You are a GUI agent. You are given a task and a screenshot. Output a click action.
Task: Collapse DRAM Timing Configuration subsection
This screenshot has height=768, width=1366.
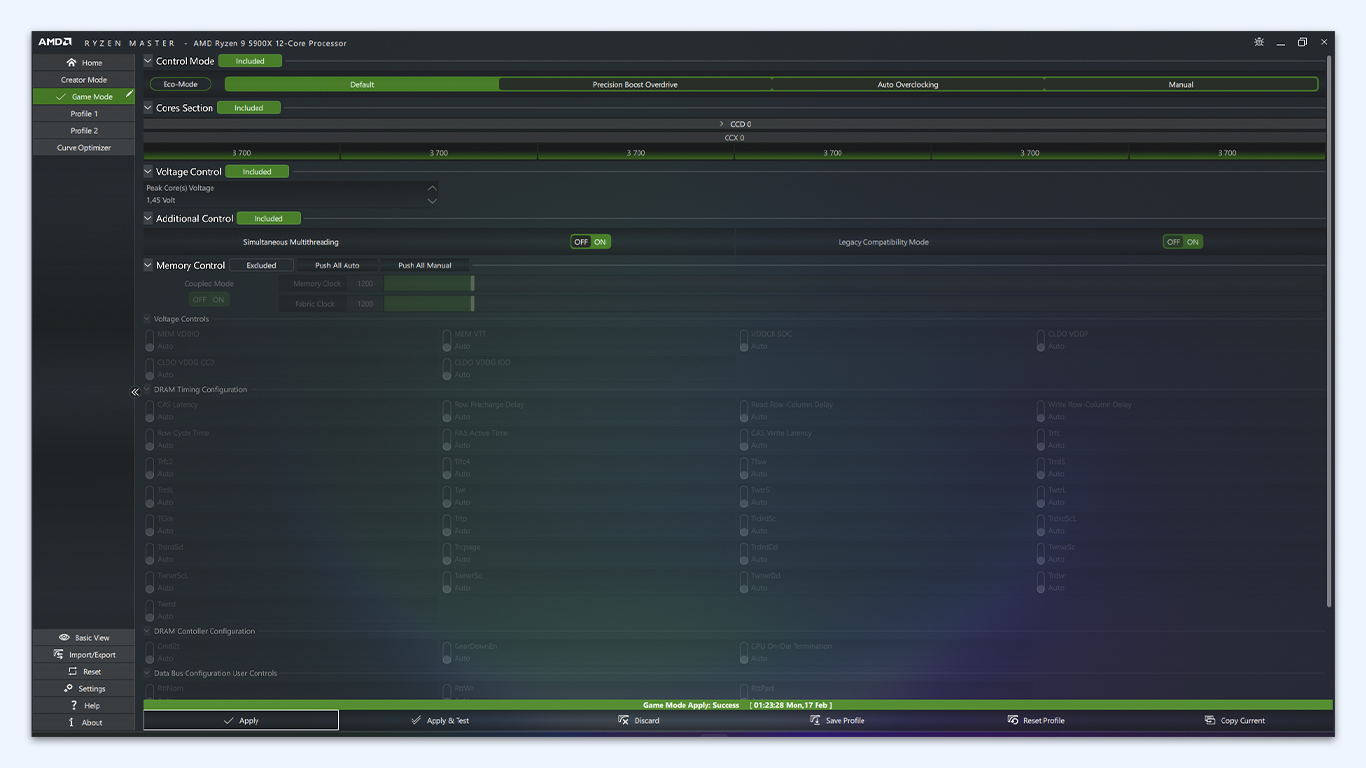coord(147,390)
